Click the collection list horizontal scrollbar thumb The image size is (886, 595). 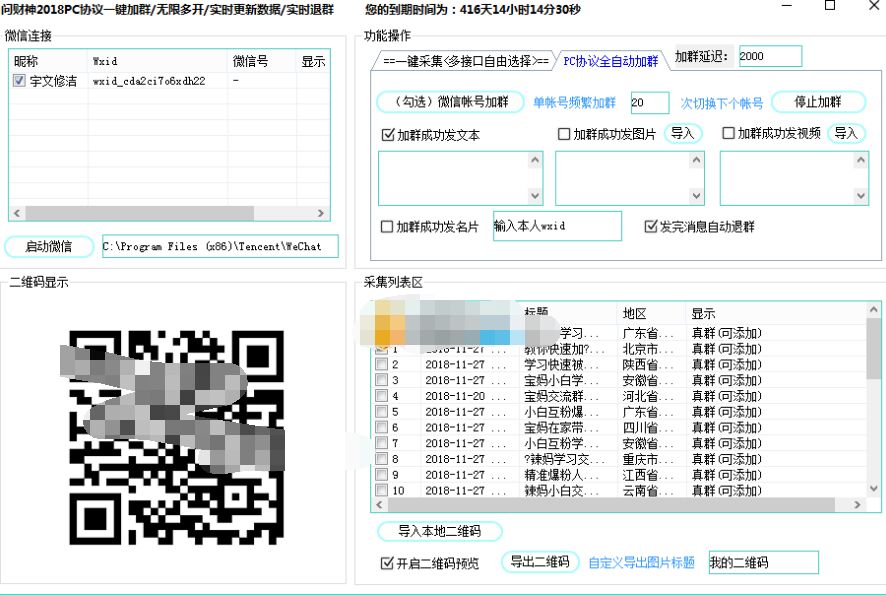tap(611, 505)
